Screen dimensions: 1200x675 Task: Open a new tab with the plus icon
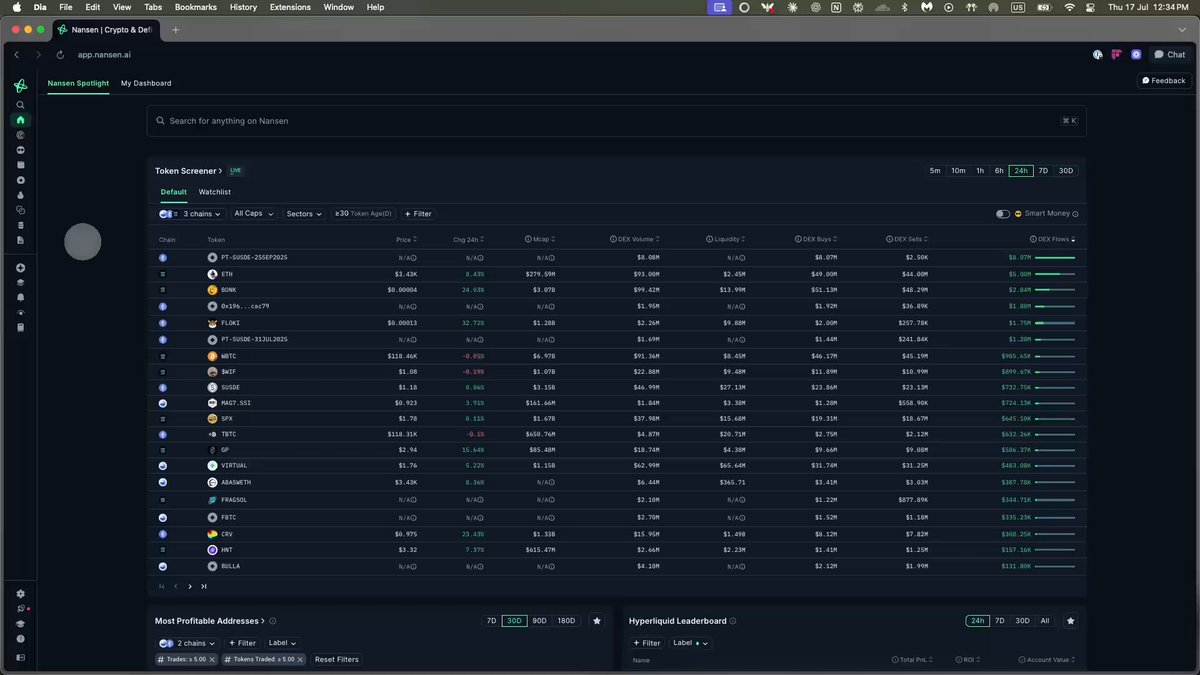tap(176, 29)
